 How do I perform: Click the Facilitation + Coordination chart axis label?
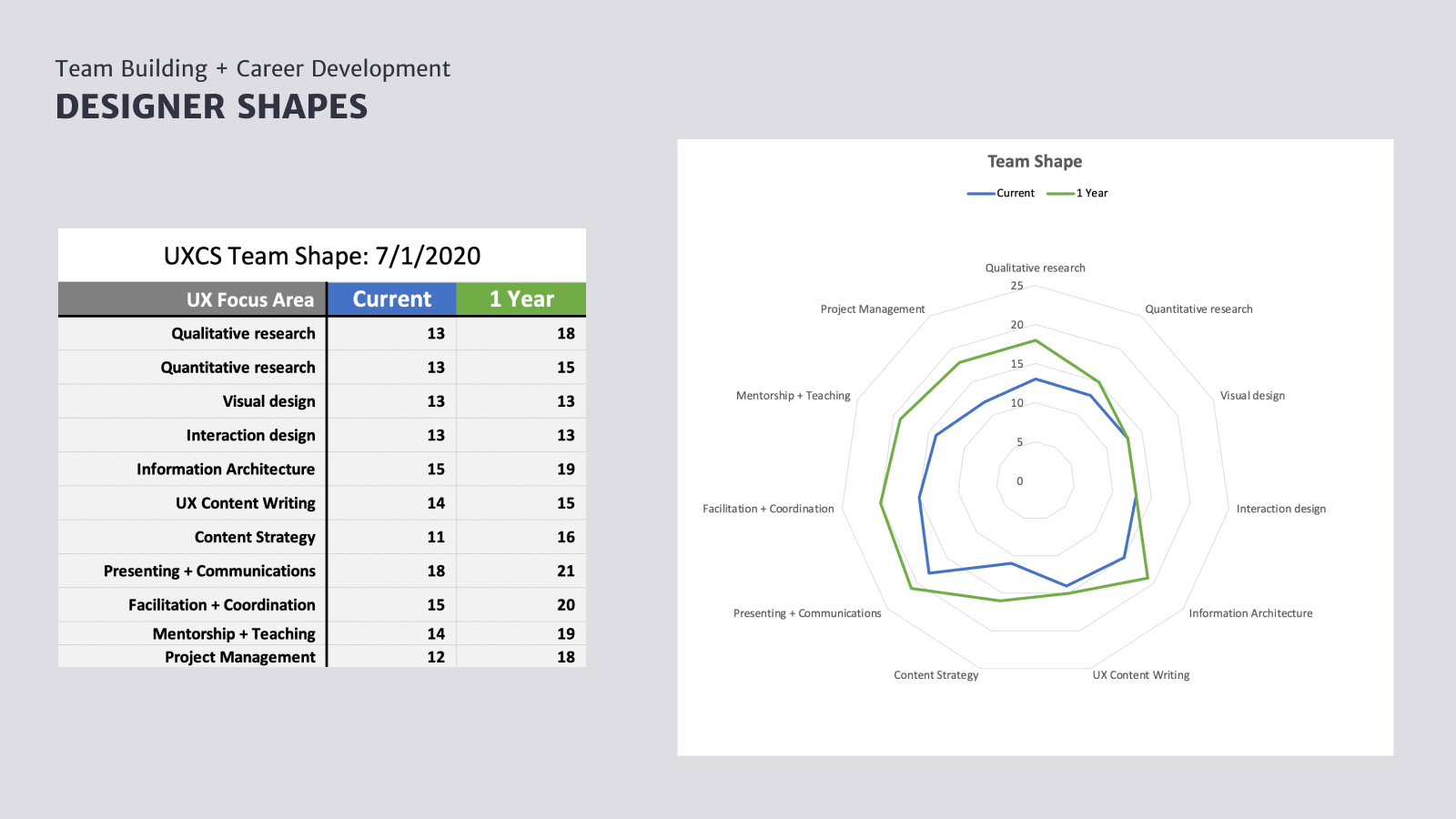tap(768, 509)
